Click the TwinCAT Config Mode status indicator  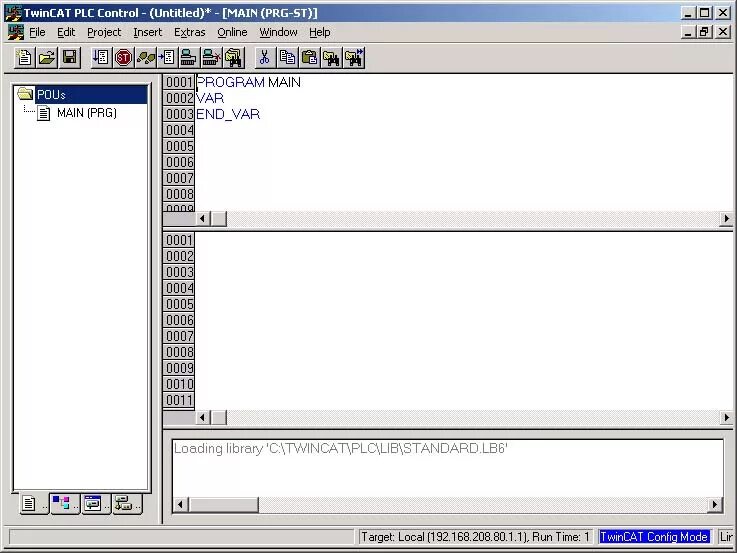(x=654, y=537)
